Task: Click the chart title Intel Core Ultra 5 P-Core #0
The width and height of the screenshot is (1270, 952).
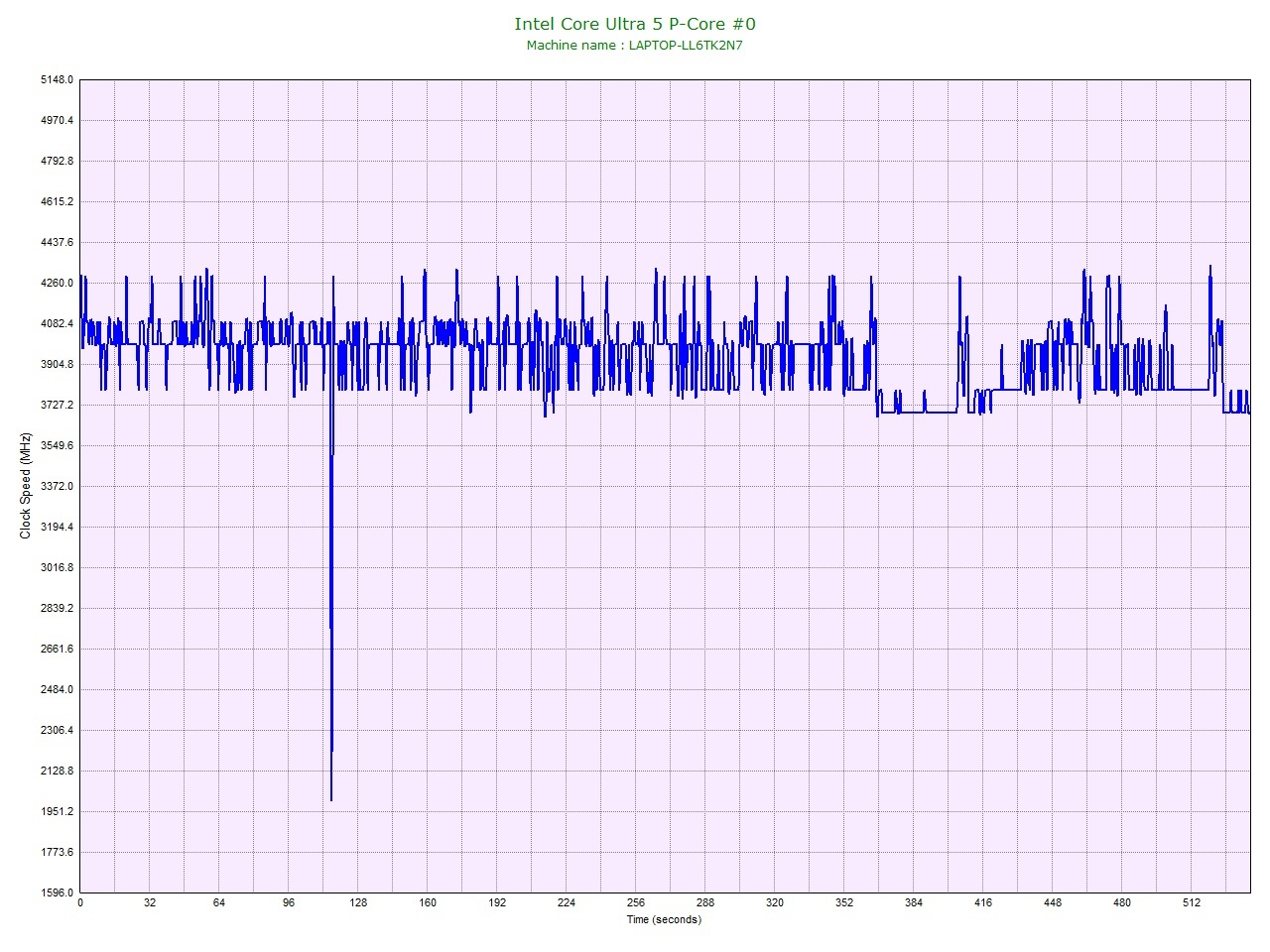Action: click(x=634, y=24)
